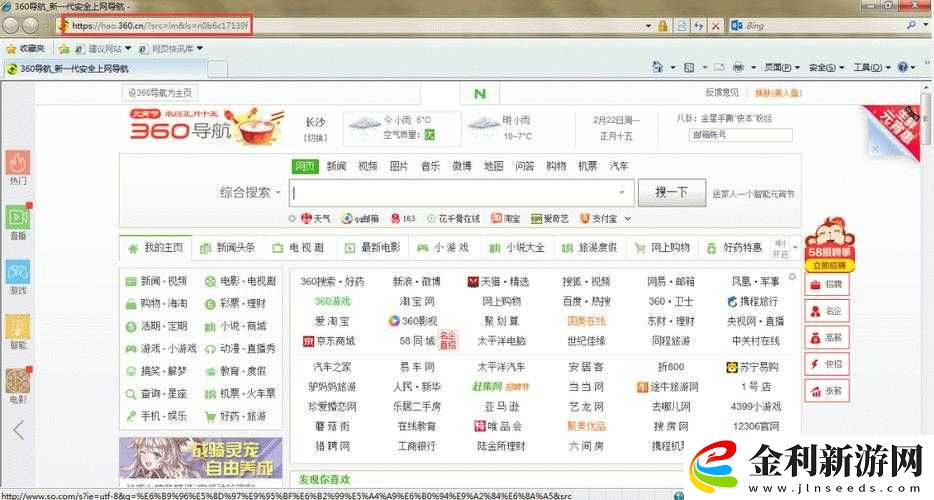934x500 pixels.
Task: Click the RSS feeds icon in command bar
Action: coord(689,67)
